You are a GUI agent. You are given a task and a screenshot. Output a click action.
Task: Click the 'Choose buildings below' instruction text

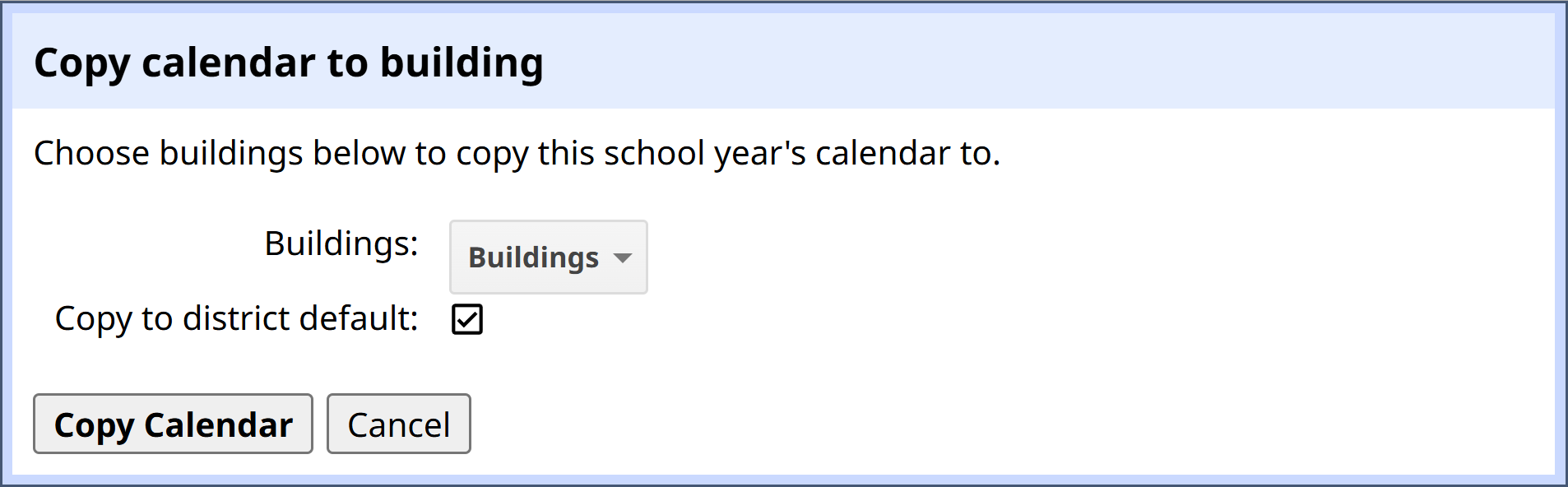click(517, 154)
